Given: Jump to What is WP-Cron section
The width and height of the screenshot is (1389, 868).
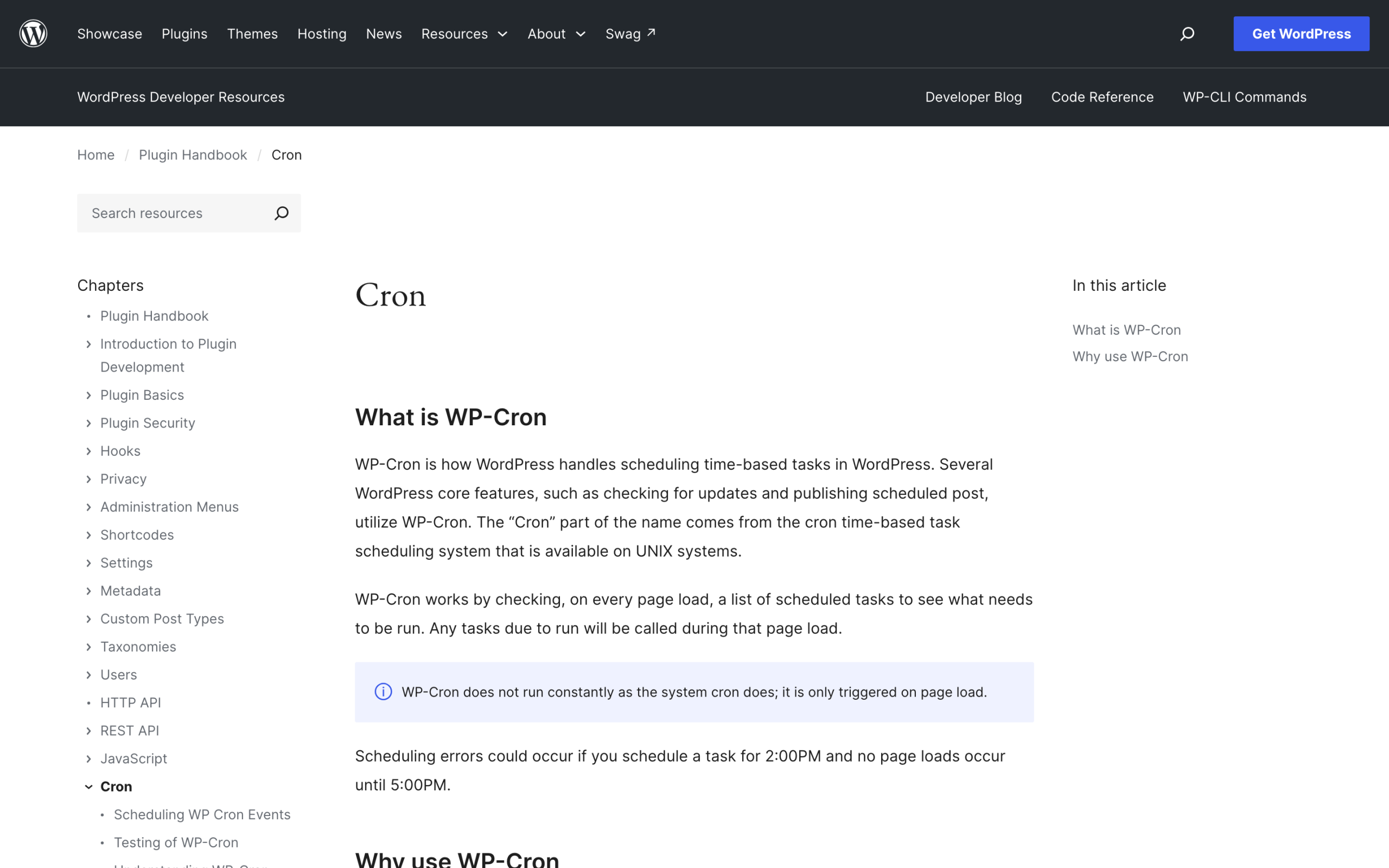Looking at the screenshot, I should point(1127,330).
